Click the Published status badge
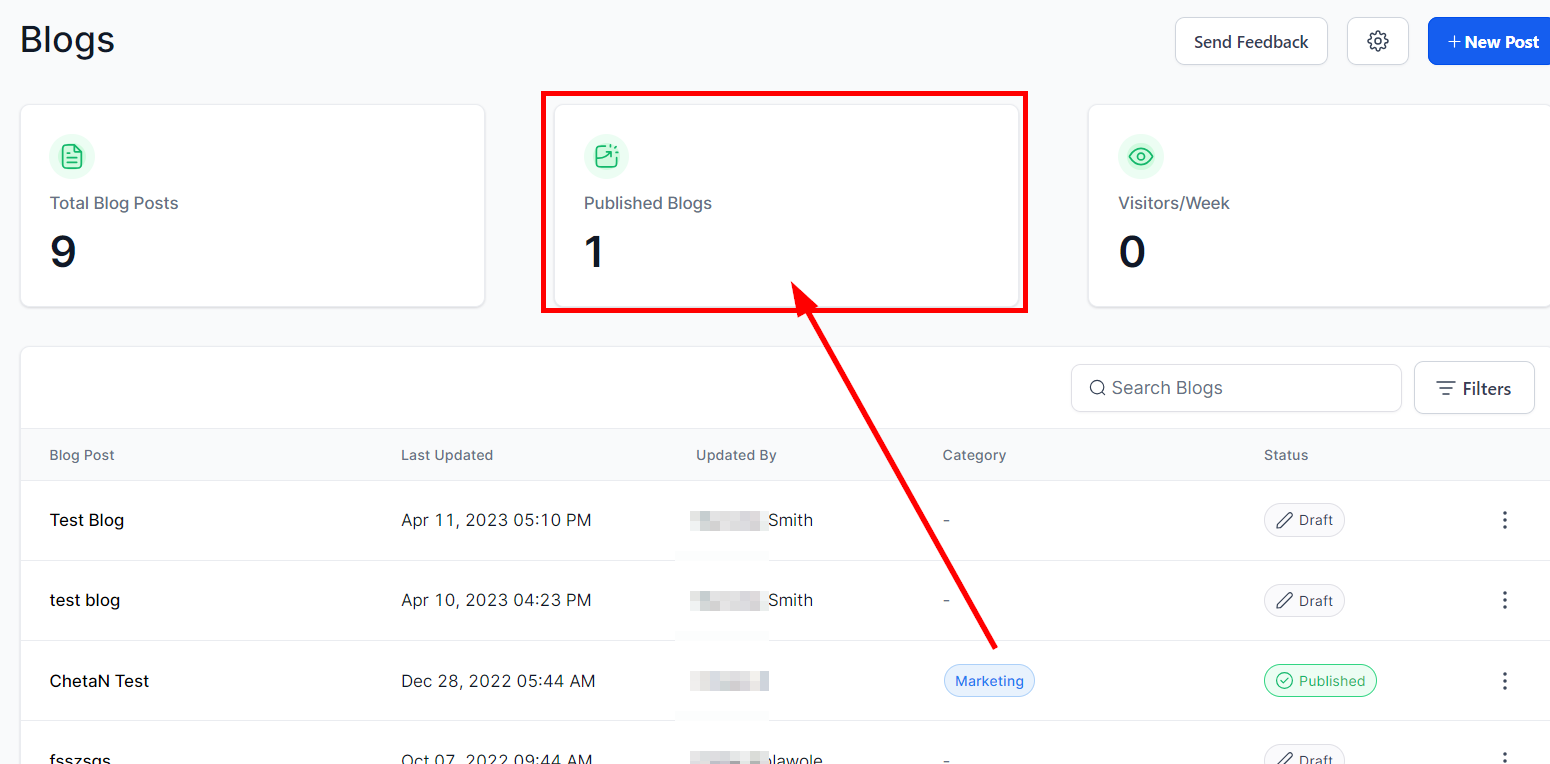1550x764 pixels. (x=1320, y=681)
